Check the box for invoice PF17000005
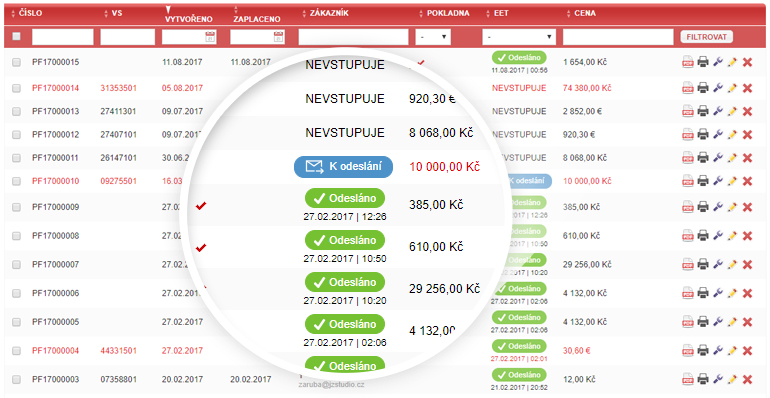This screenshot has height=398, width=770. (17, 322)
